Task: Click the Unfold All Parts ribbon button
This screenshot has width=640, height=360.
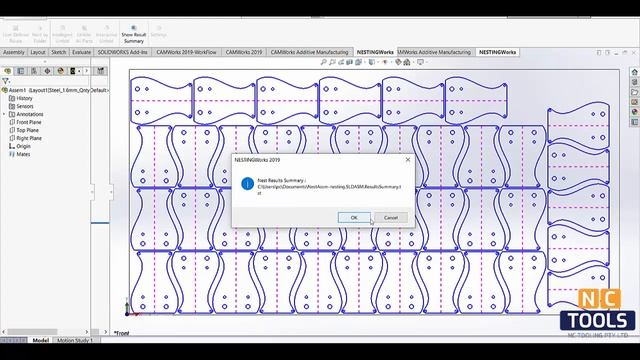Action: tap(84, 34)
